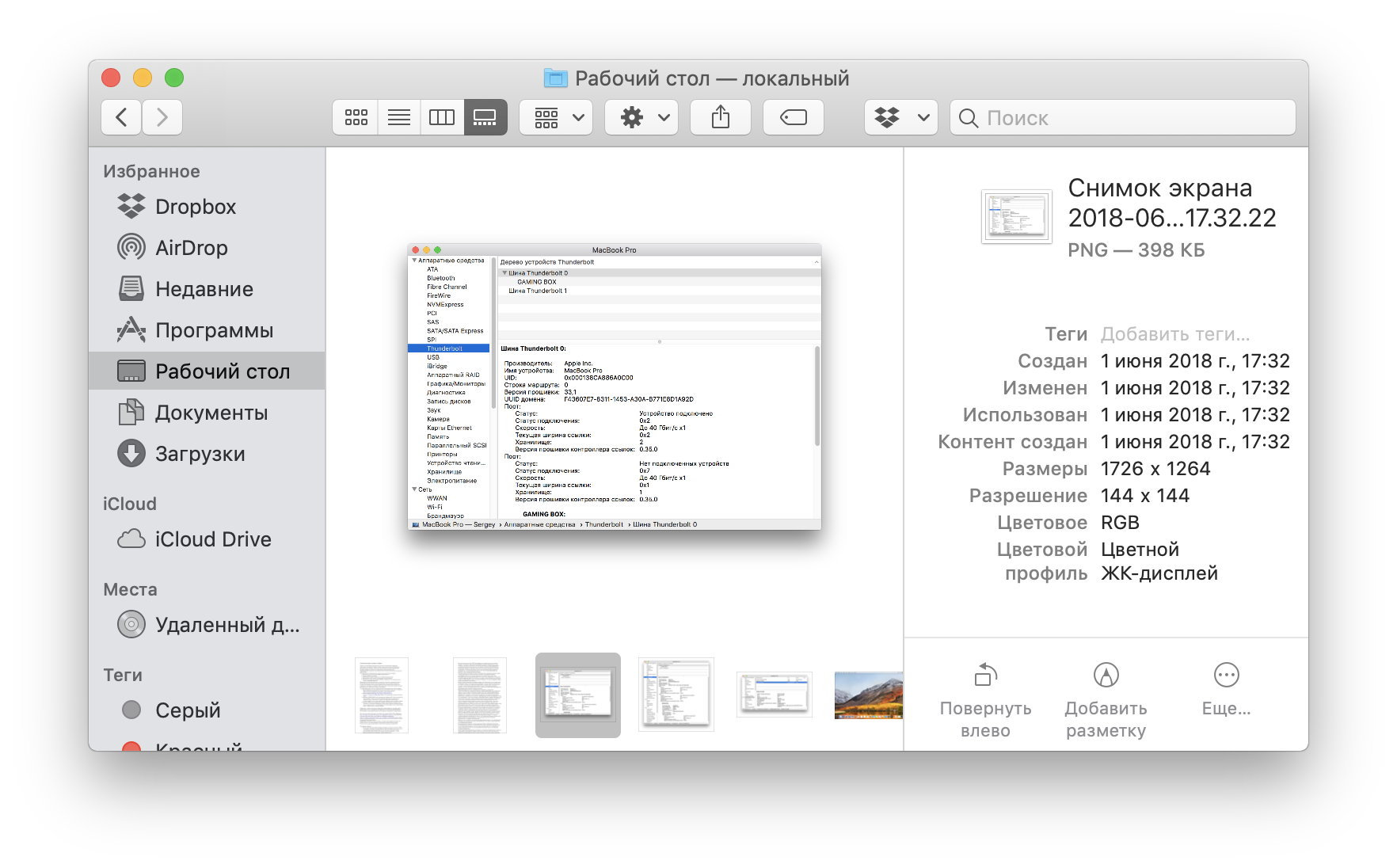
Task: Click the file icon in the info panel
Action: coord(1017,216)
